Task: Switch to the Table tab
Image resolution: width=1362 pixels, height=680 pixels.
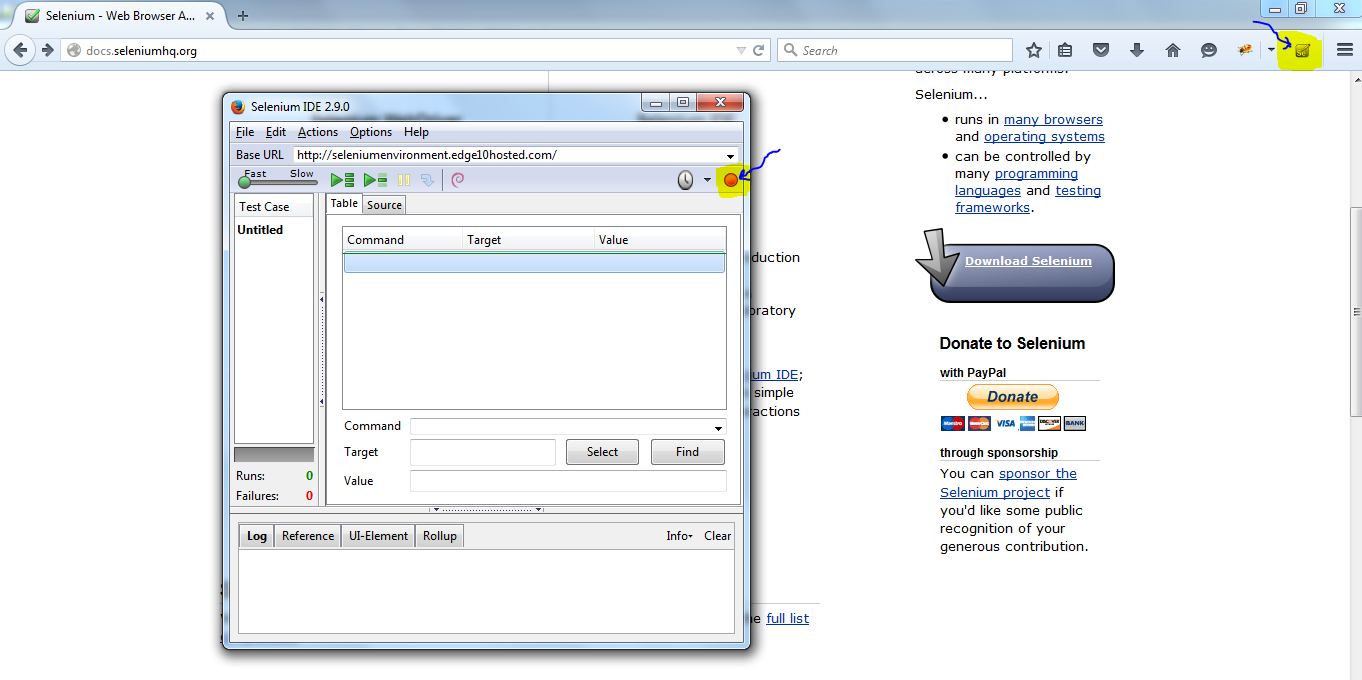Action: (x=344, y=203)
